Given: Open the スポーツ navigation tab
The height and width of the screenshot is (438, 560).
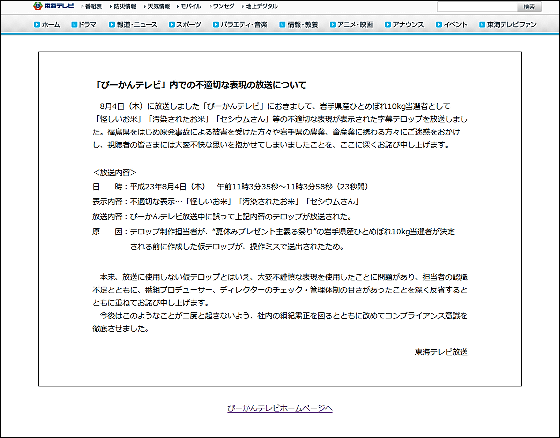Looking at the screenshot, I should pos(185,25).
